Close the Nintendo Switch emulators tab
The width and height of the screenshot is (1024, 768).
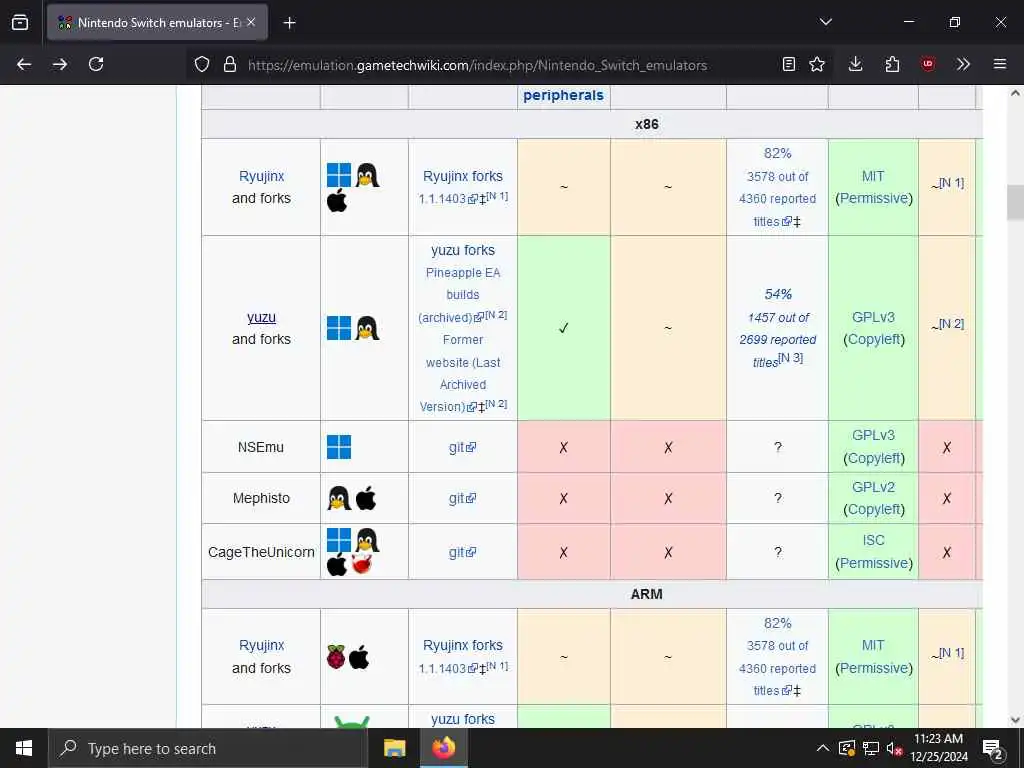251,22
